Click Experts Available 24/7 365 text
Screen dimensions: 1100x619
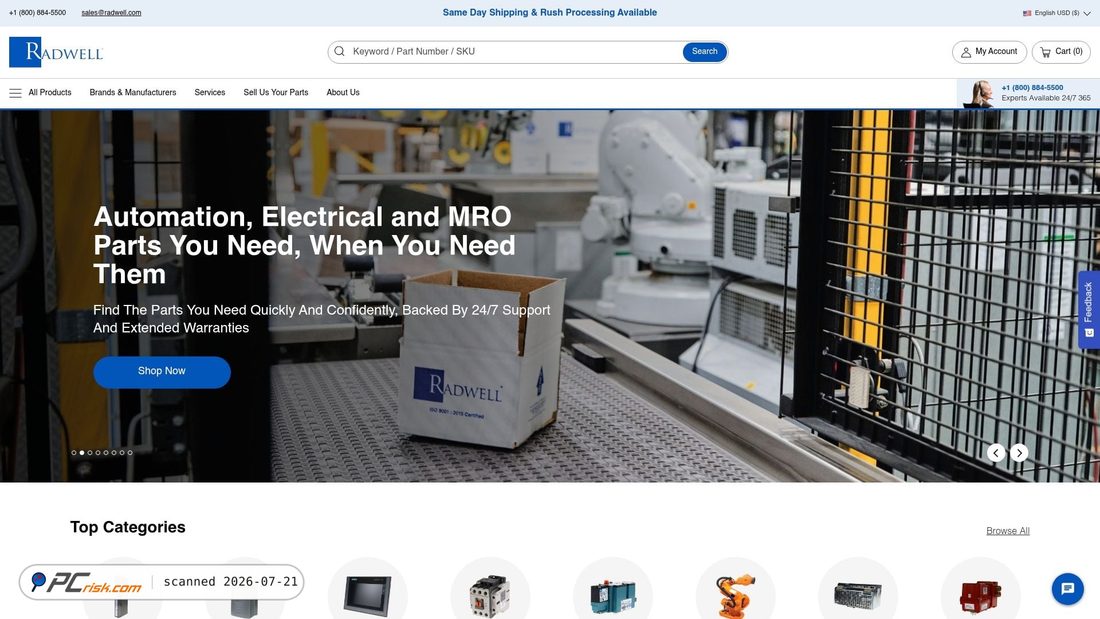click(1046, 98)
